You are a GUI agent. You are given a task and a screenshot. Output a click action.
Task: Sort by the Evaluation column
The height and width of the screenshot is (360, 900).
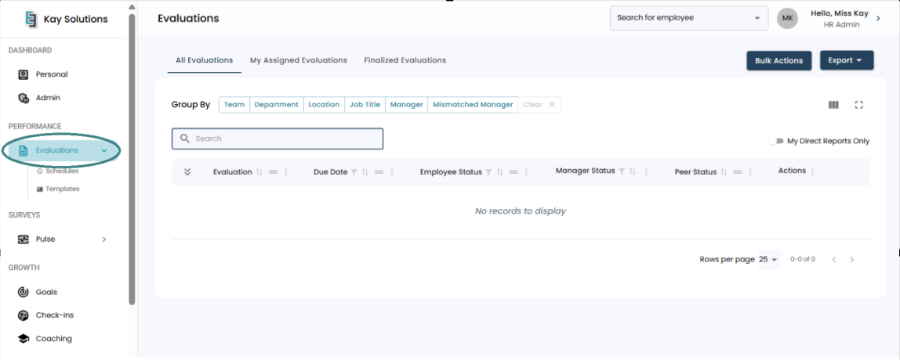coord(259,172)
